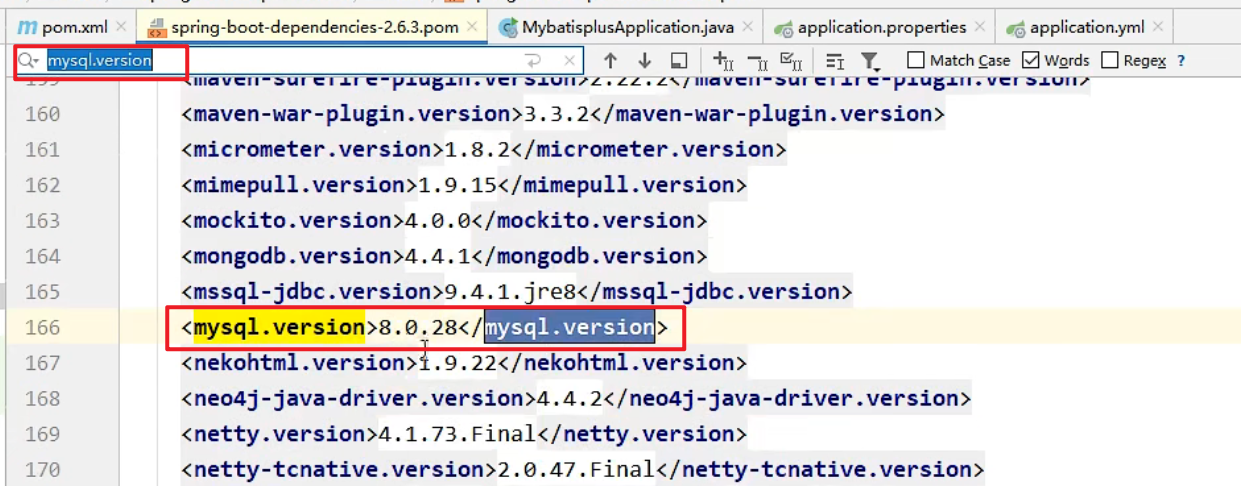Open search history dropdown magnifier
Screen dimensions: 1241x486
point(27,61)
